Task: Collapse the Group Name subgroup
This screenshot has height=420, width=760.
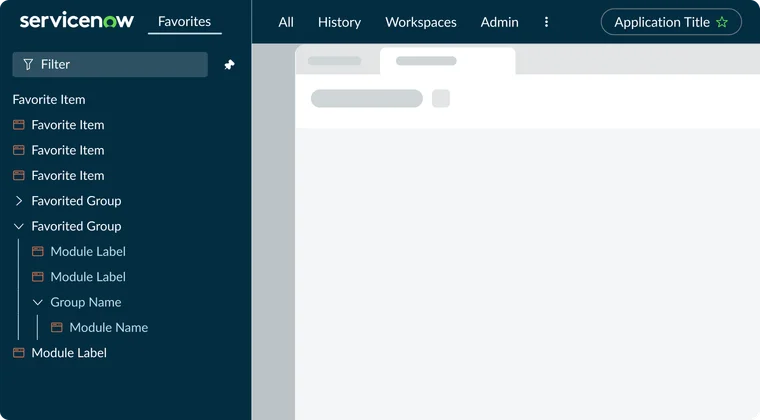Action: click(38, 302)
